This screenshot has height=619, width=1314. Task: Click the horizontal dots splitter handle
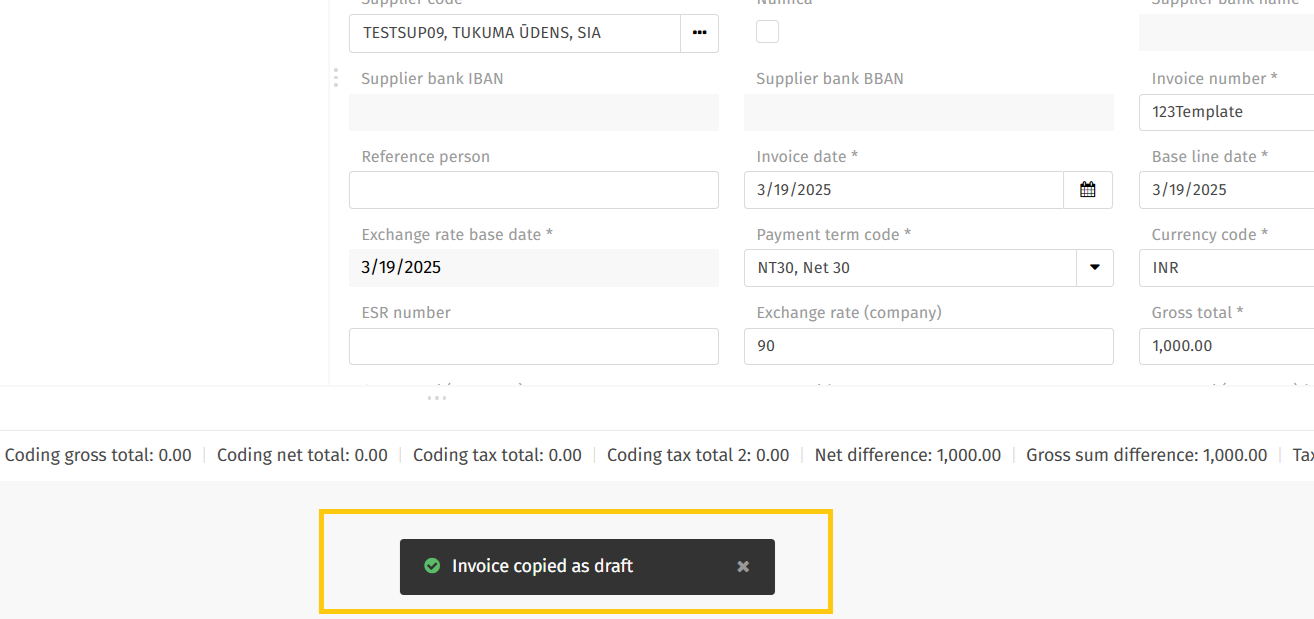coord(437,398)
